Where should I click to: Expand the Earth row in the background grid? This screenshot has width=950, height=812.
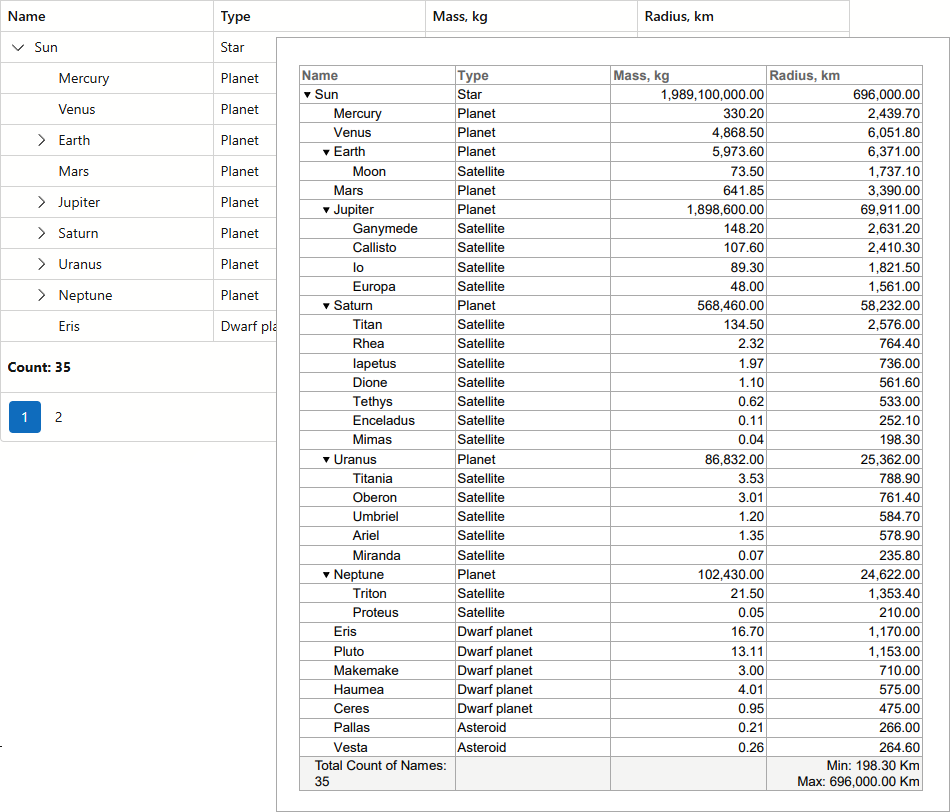41,140
